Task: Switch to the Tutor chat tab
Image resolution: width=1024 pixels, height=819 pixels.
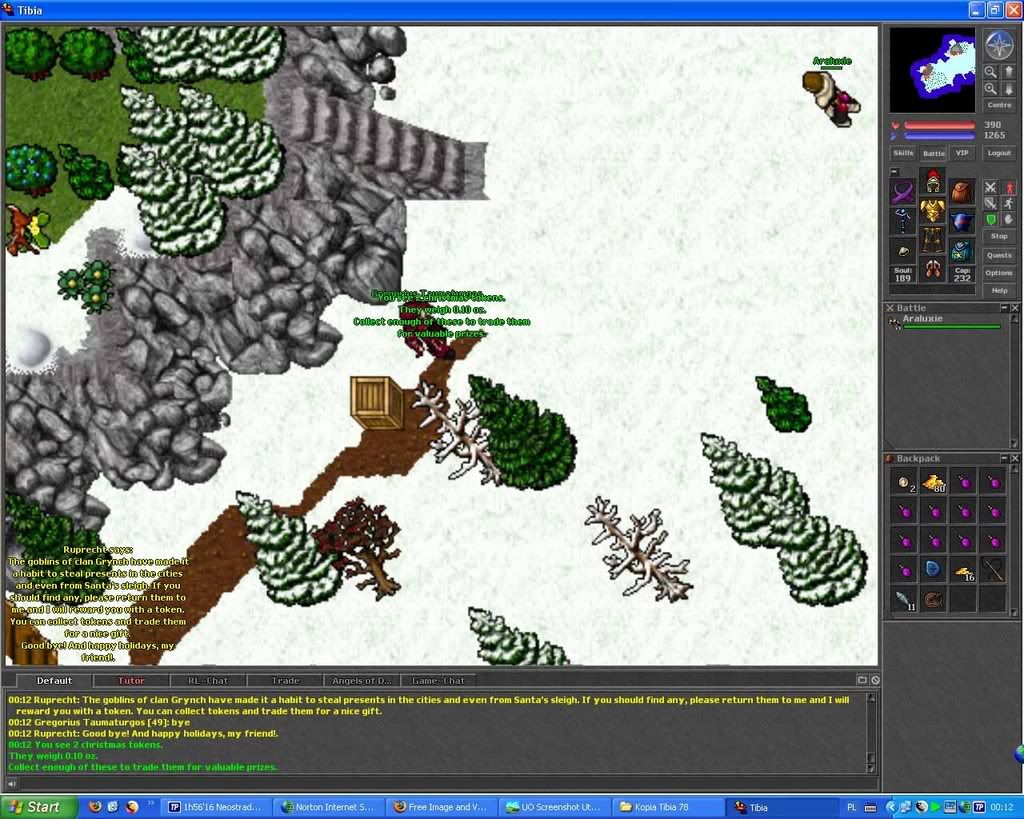Action: pyautogui.click(x=131, y=681)
